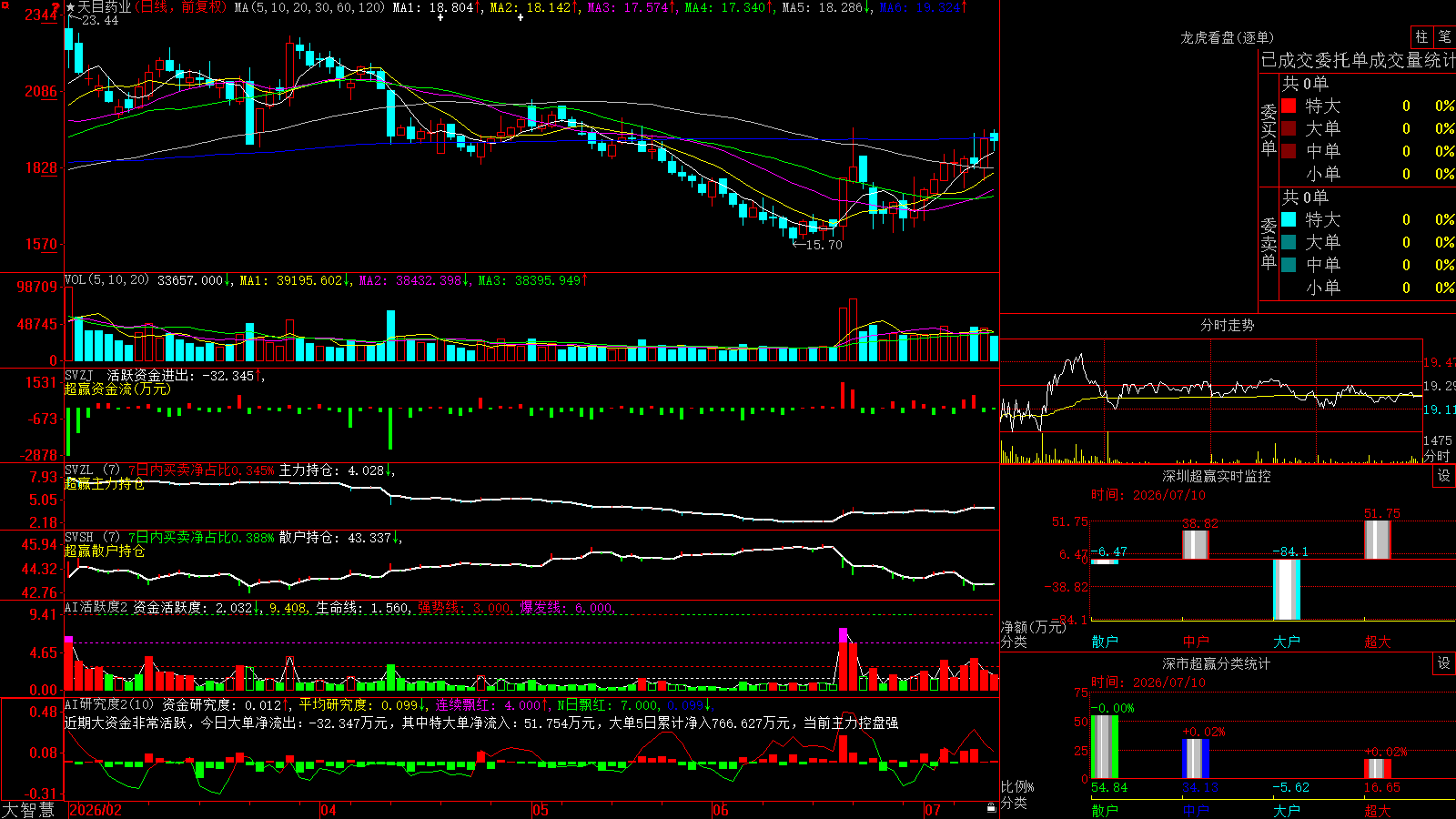The height and width of the screenshot is (819, 1456).
Task: Click the cyan 特大 sell-order swatch
Action: [1289, 219]
